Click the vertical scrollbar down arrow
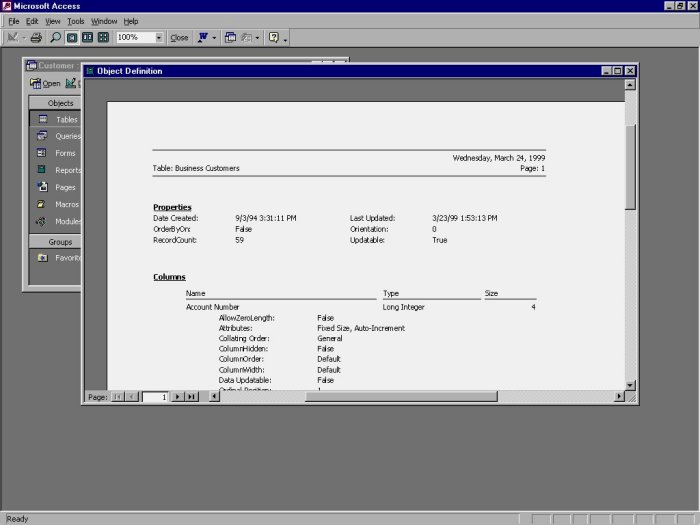Image resolution: width=700 pixels, height=525 pixels. [630, 385]
